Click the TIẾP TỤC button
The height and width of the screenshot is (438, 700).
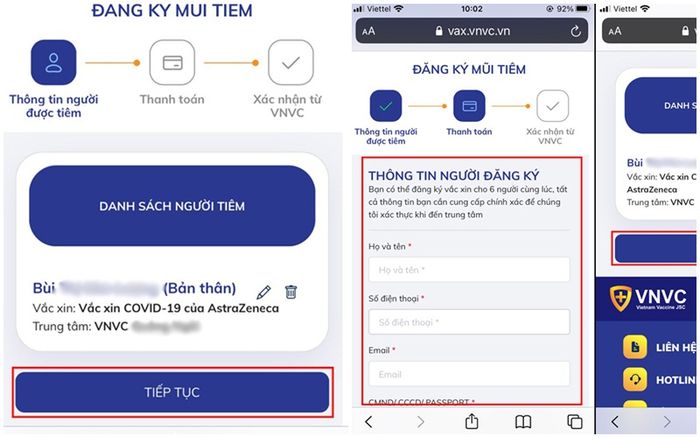pyautogui.click(x=172, y=392)
